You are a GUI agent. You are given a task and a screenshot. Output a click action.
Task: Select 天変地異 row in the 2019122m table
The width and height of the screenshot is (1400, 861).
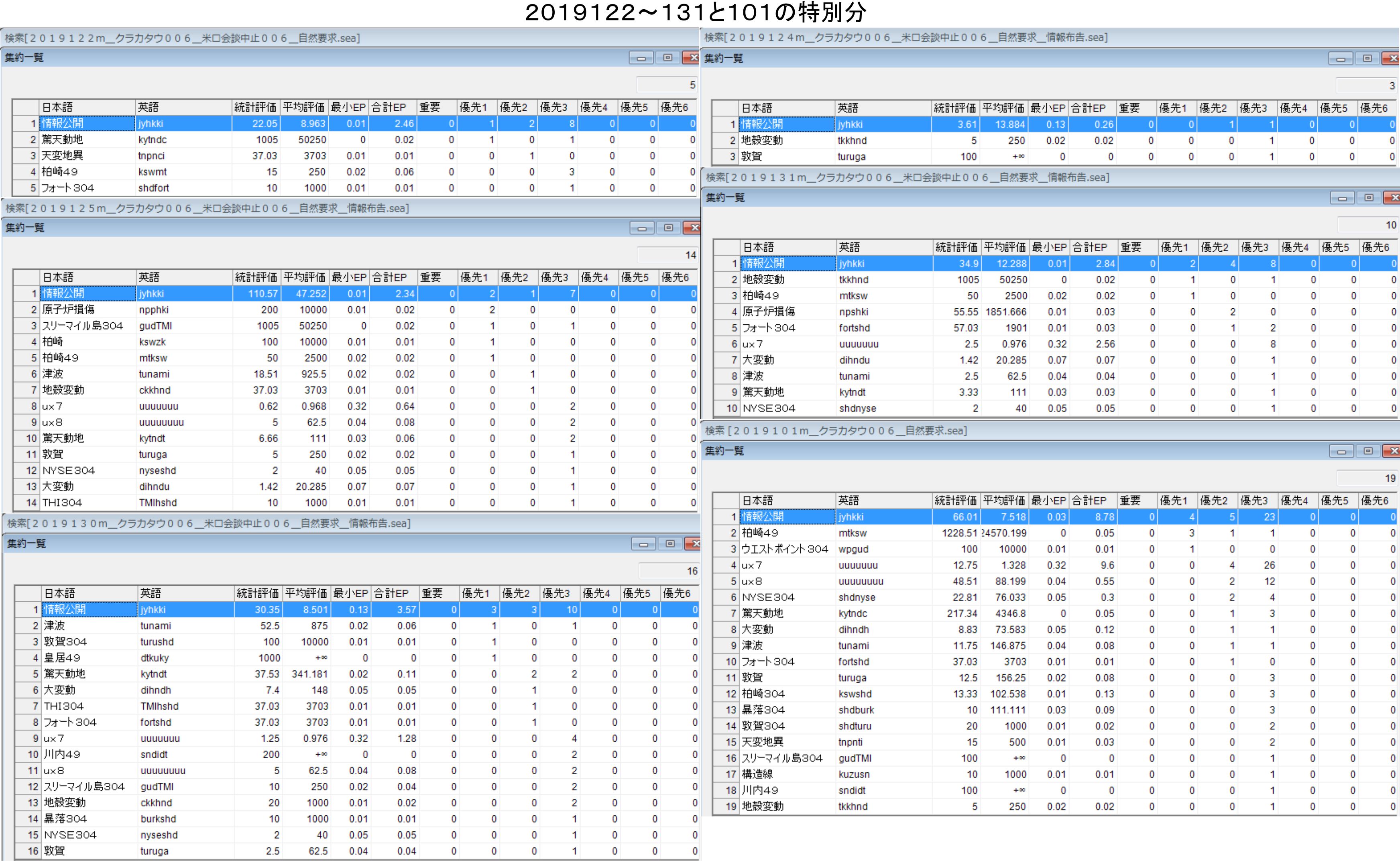(63, 155)
